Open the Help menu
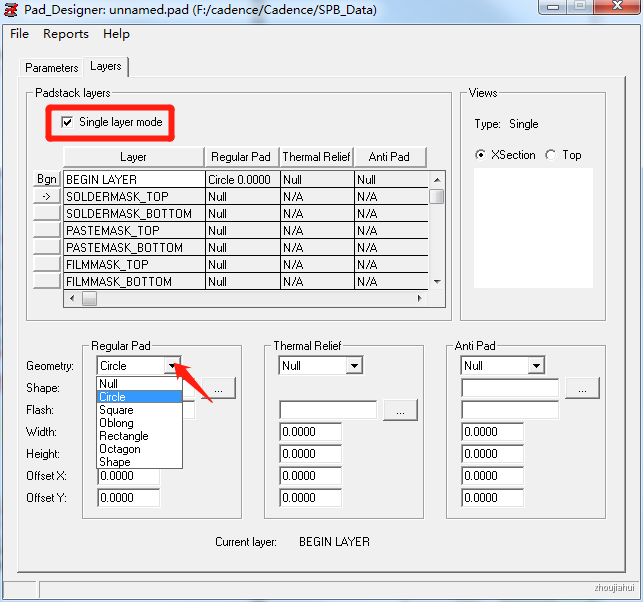Viewport: 643px width, 602px height. click(116, 34)
